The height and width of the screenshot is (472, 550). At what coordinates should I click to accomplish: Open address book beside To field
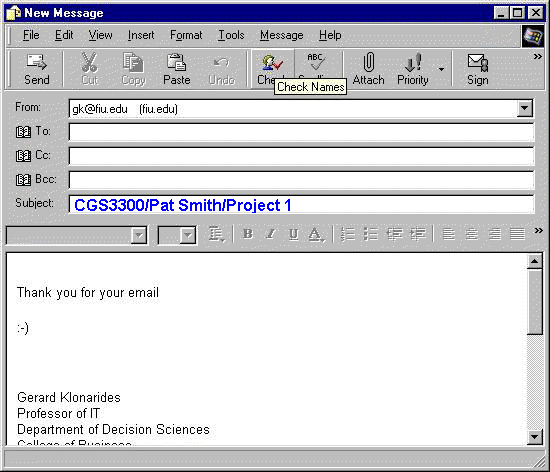point(23,132)
